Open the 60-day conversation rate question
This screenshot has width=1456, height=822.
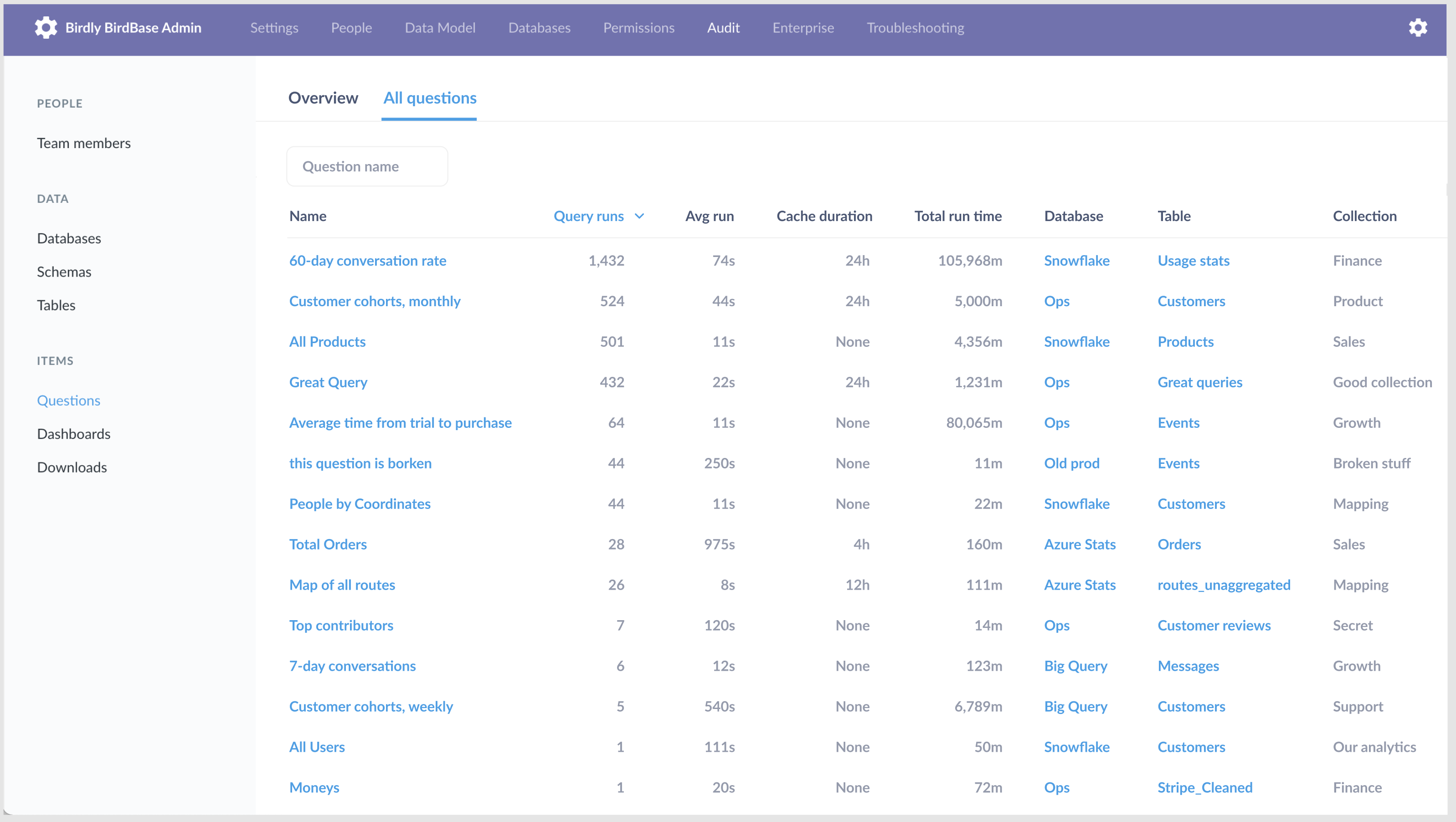[x=367, y=261]
